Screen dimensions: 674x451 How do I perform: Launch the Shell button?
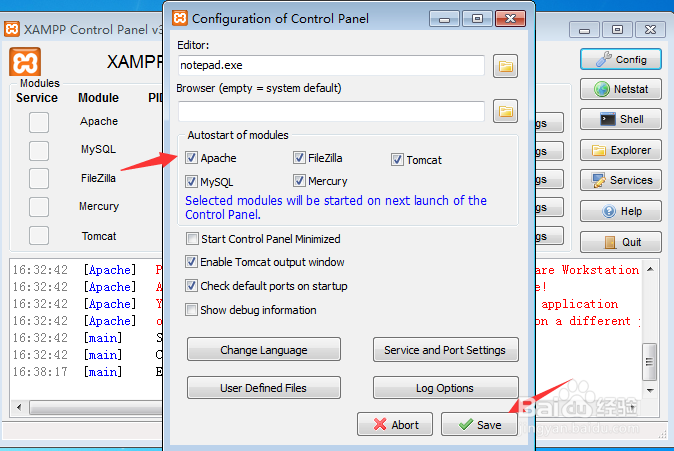620,119
